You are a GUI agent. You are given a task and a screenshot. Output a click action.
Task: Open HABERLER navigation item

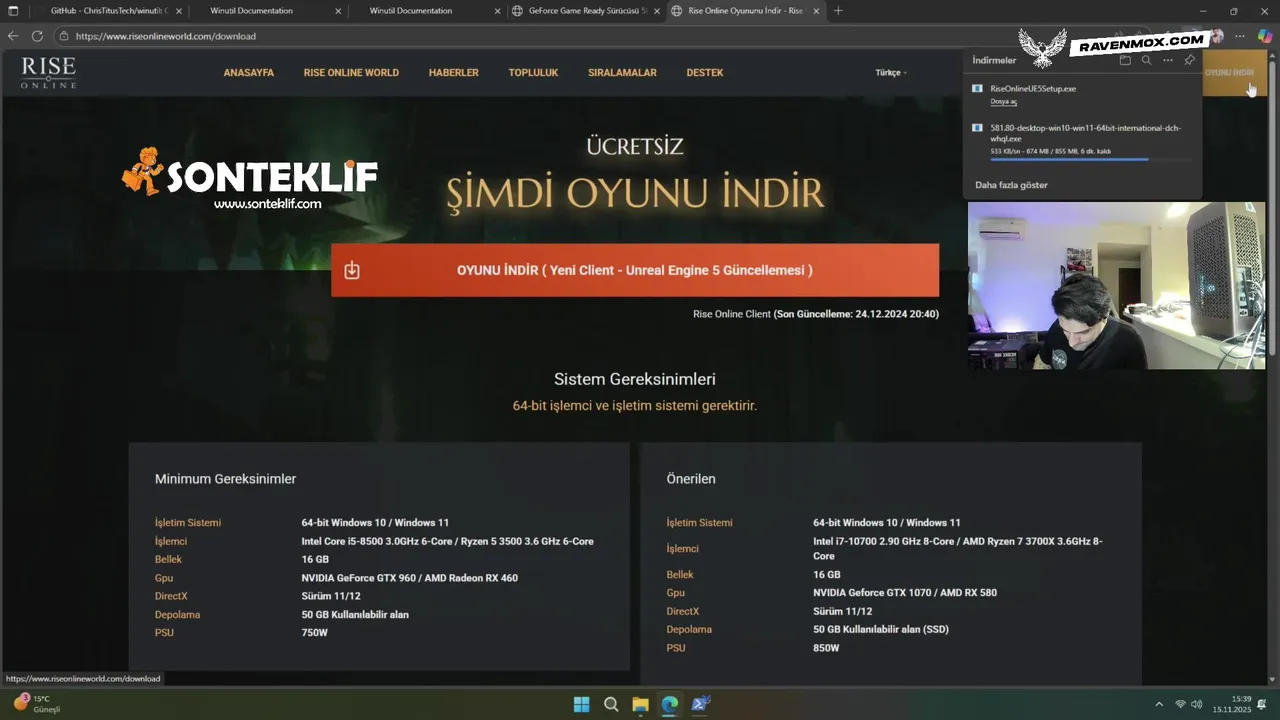pyautogui.click(x=453, y=72)
